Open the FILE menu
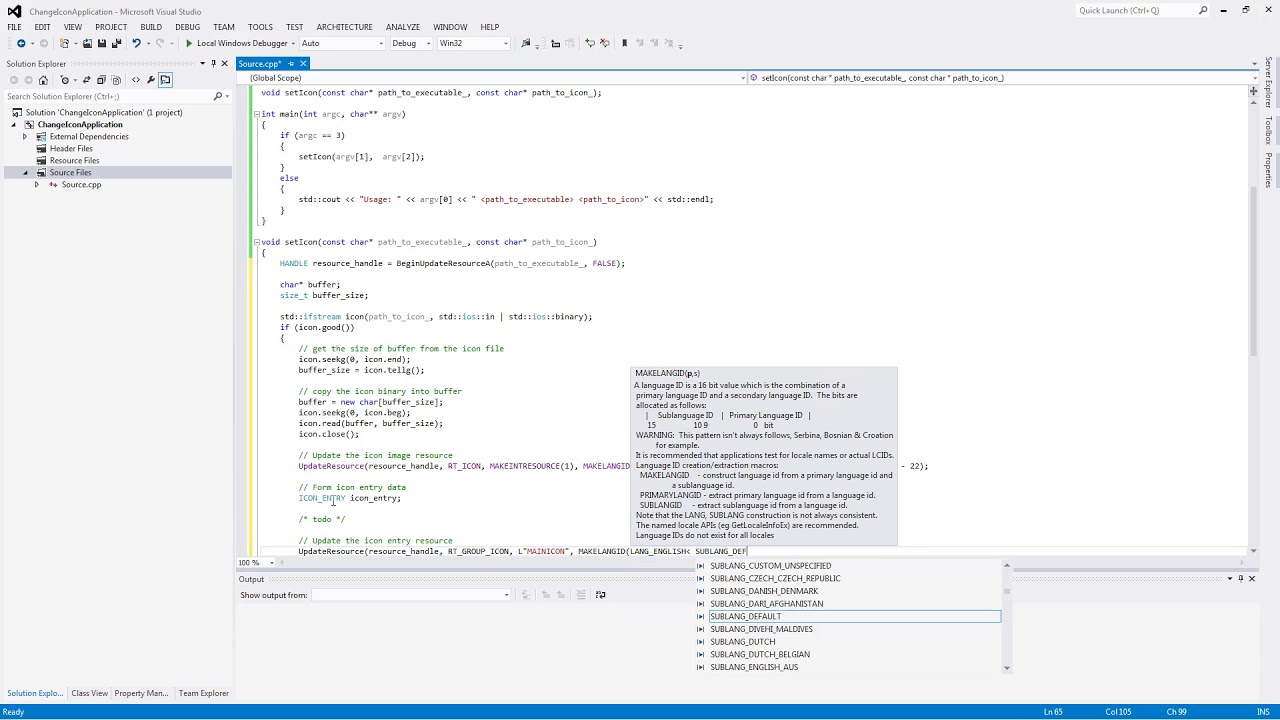The image size is (1280, 720). [x=15, y=27]
